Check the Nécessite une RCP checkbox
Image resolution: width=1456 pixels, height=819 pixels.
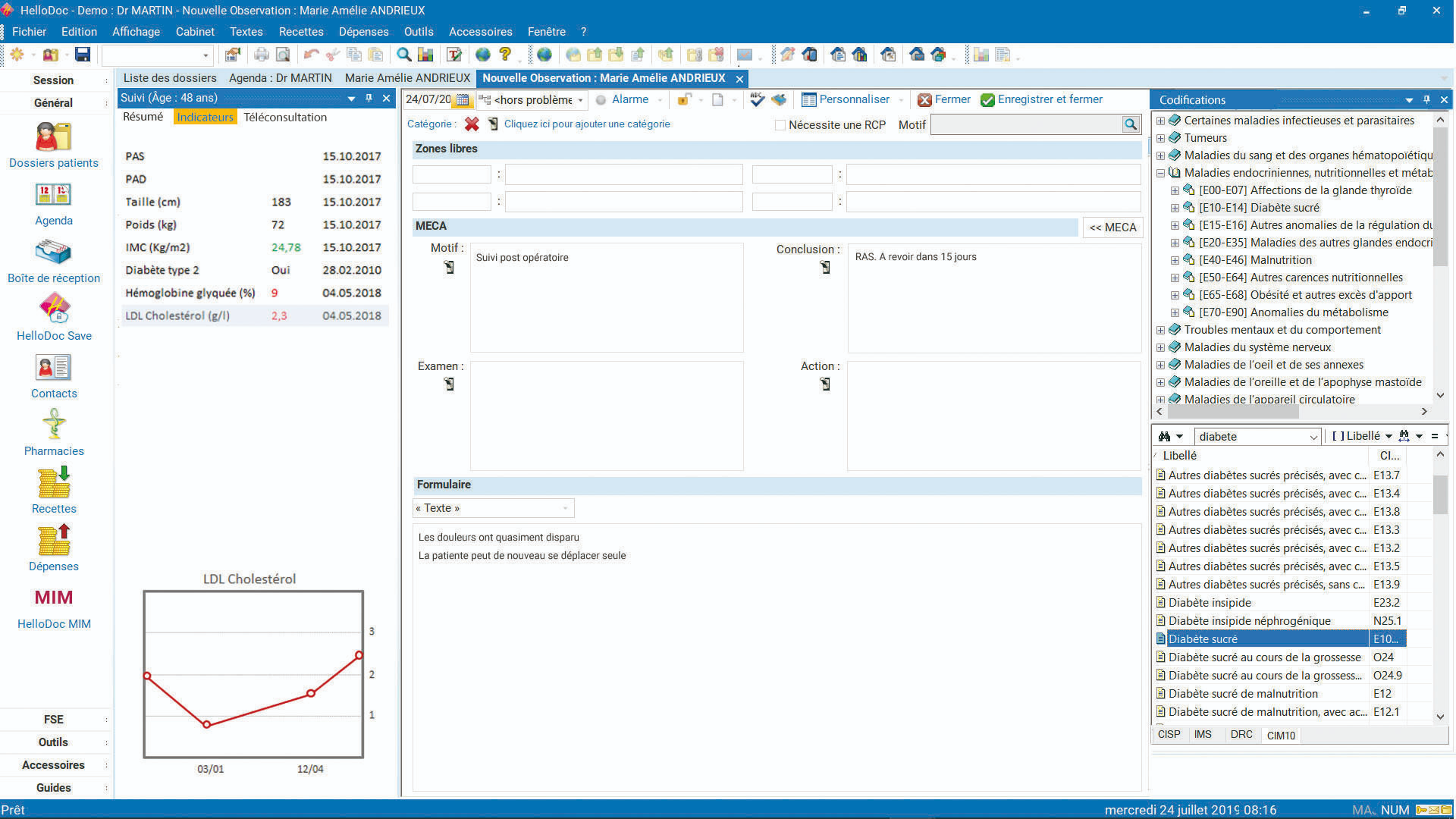pos(780,125)
